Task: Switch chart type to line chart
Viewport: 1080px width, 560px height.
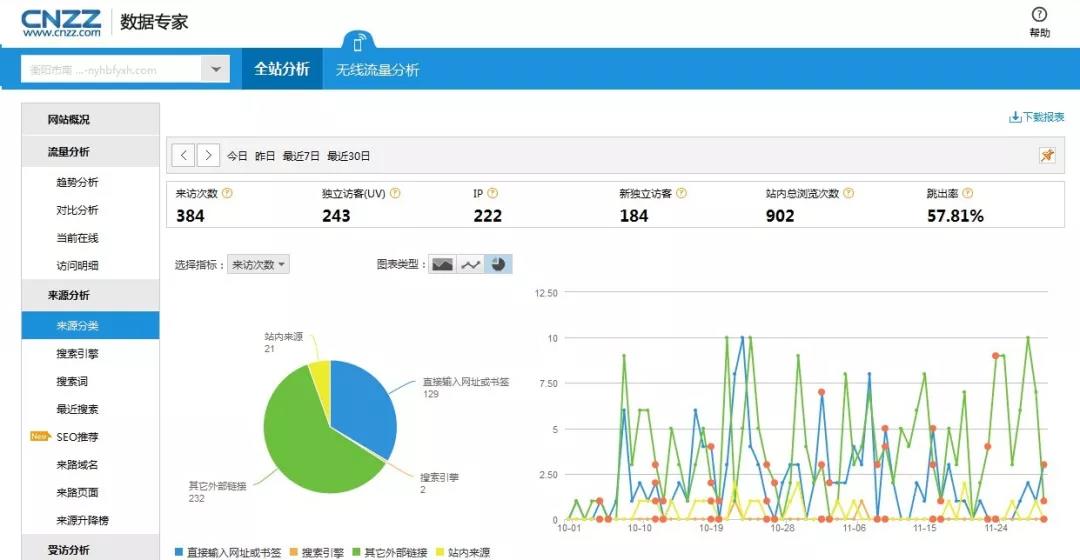Action: [x=470, y=265]
